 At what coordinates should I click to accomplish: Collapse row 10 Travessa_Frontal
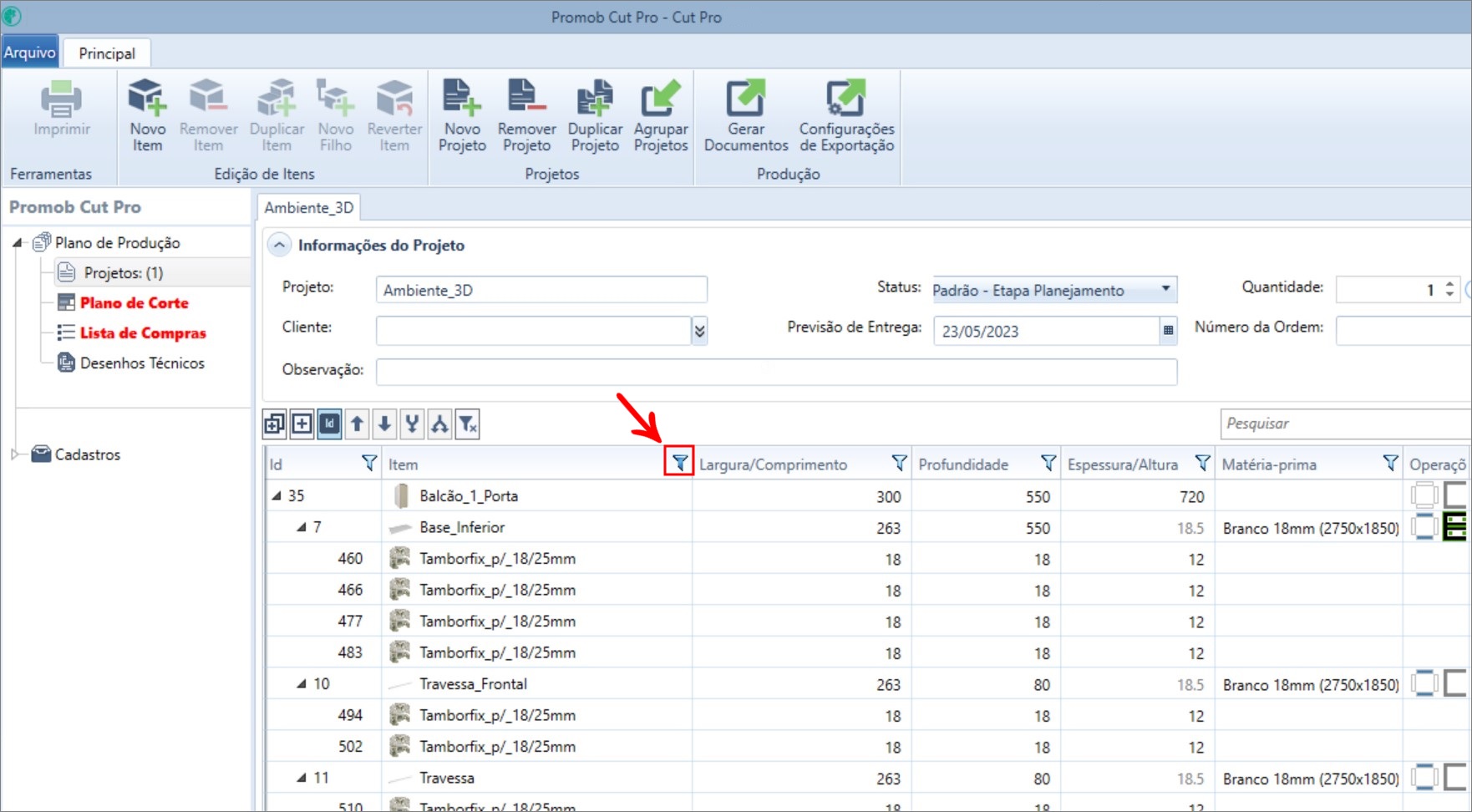click(301, 683)
